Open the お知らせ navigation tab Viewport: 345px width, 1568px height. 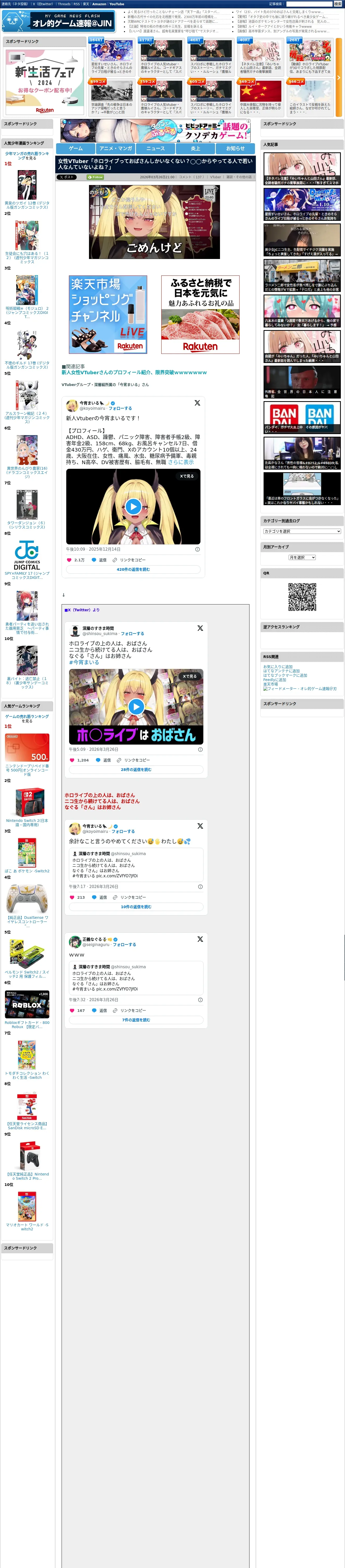[236, 148]
